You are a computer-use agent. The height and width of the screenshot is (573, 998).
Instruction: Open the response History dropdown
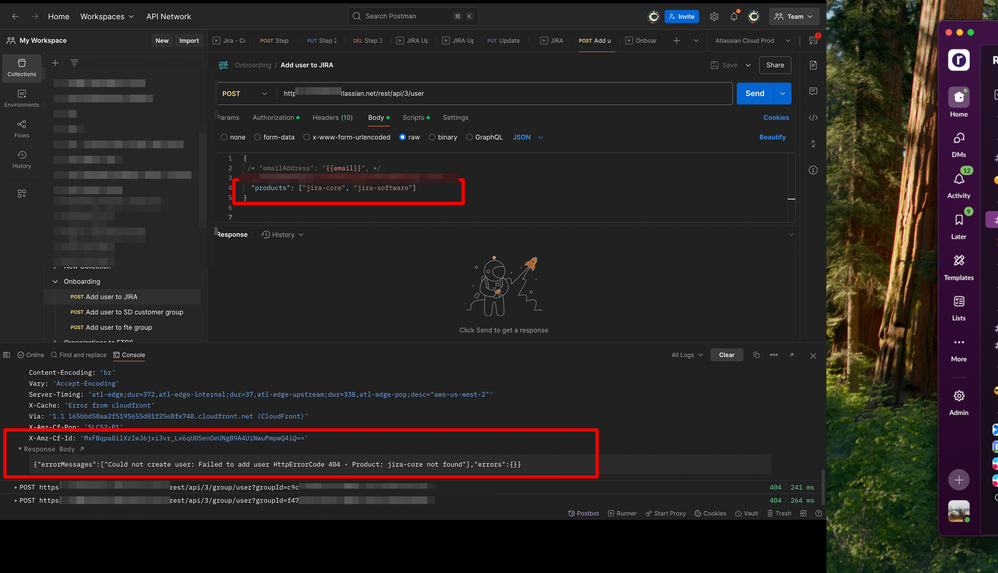[283, 235]
